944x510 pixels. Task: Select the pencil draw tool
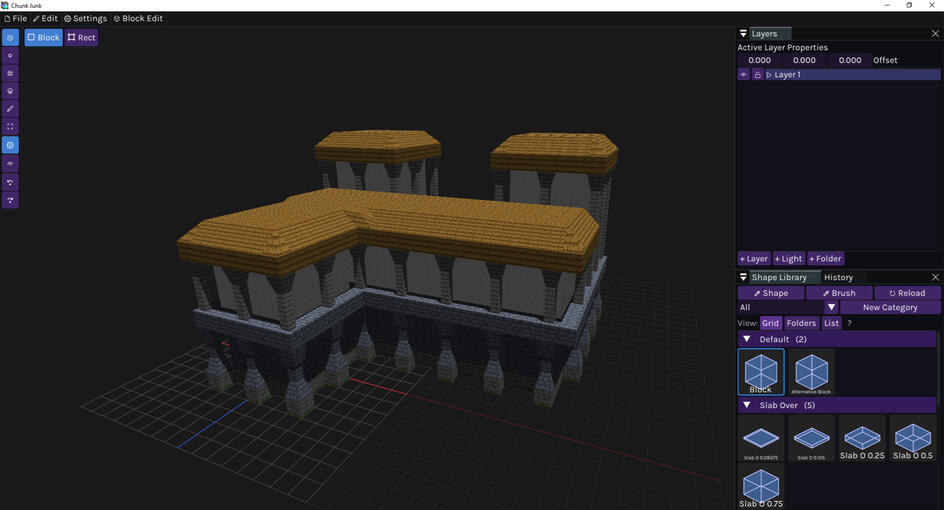10,109
